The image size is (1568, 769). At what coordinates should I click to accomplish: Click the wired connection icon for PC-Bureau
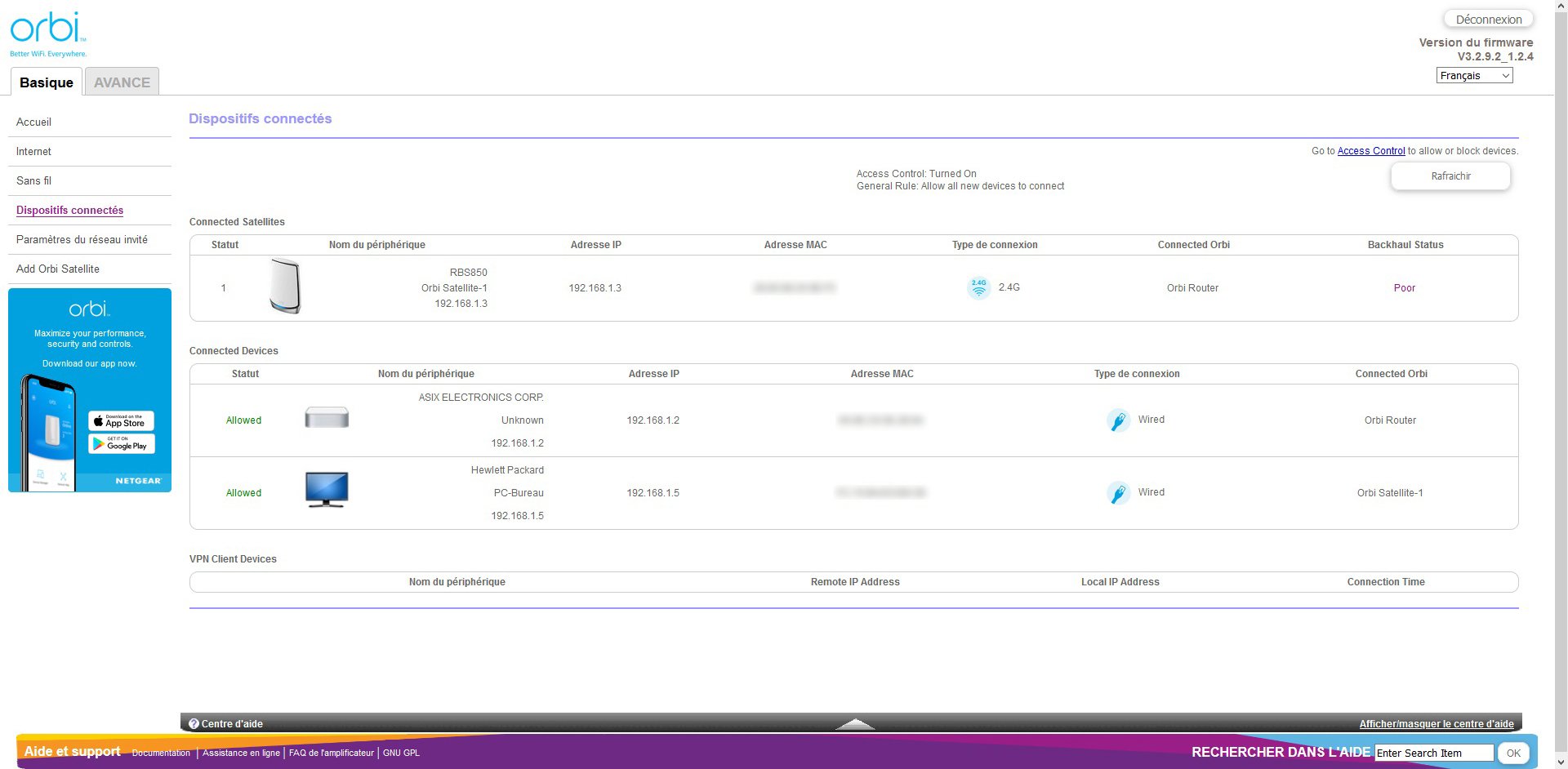[1118, 492]
